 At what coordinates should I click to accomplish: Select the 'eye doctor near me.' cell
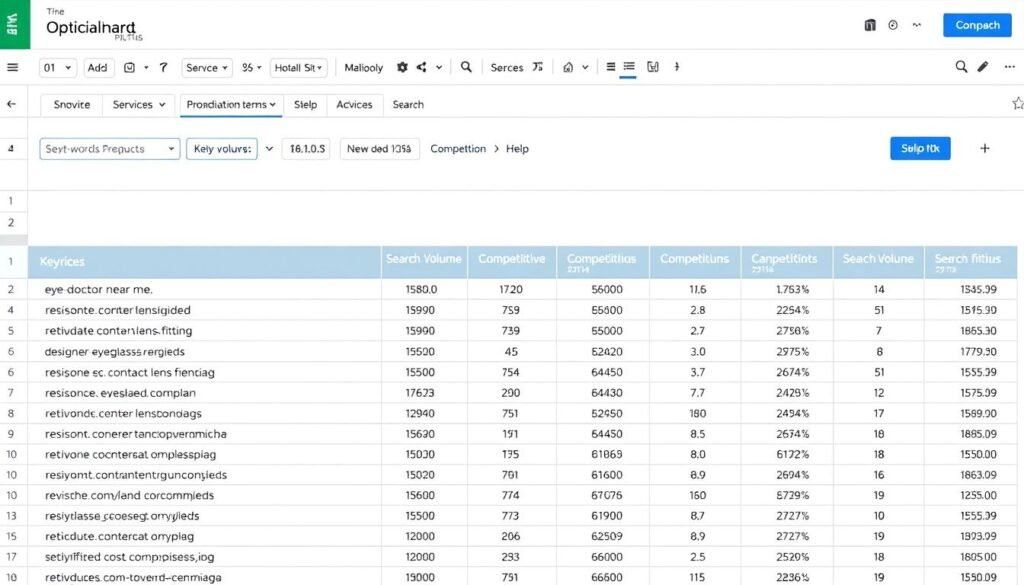pyautogui.click(x=204, y=289)
